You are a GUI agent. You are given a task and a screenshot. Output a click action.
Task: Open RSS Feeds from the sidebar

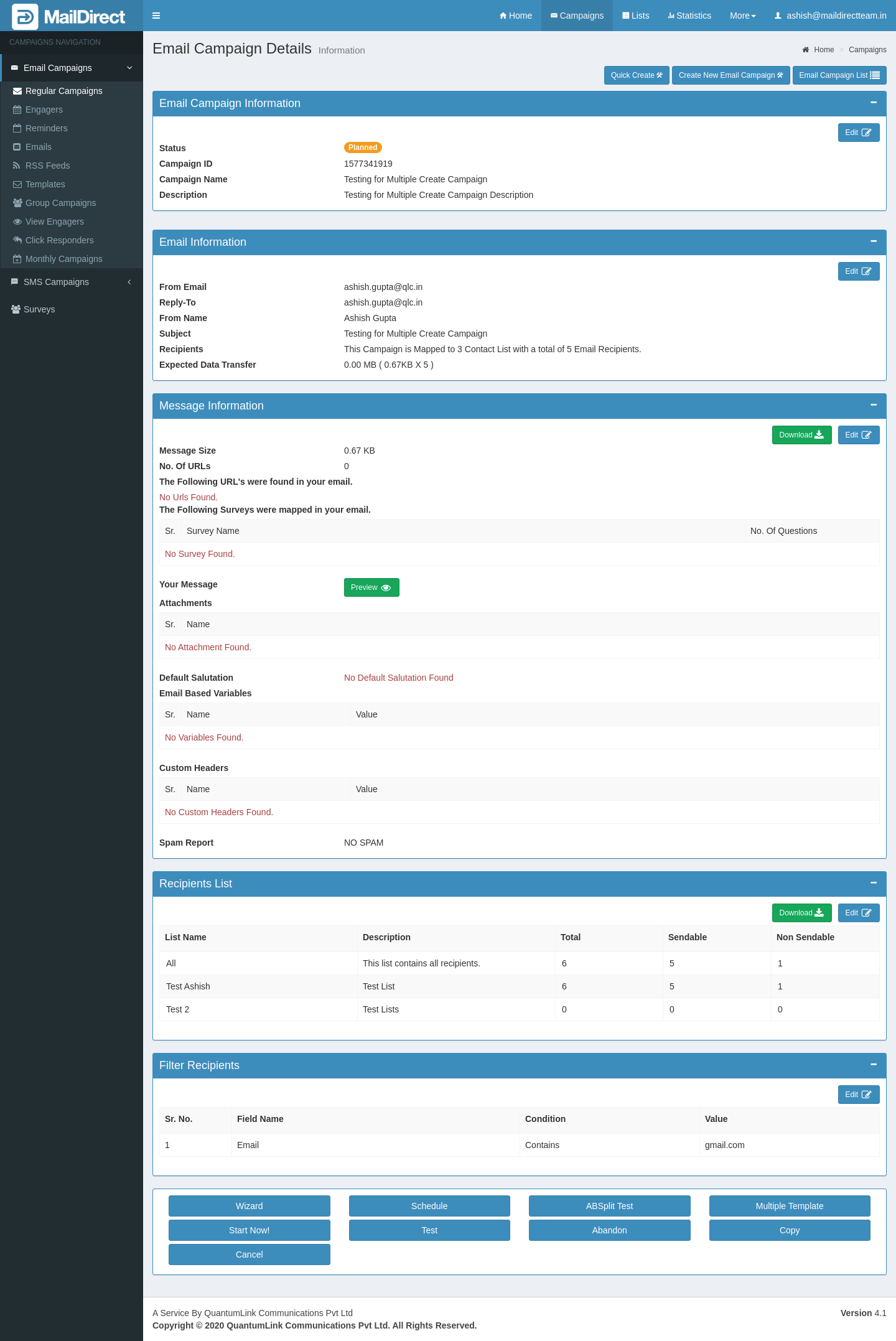point(47,166)
